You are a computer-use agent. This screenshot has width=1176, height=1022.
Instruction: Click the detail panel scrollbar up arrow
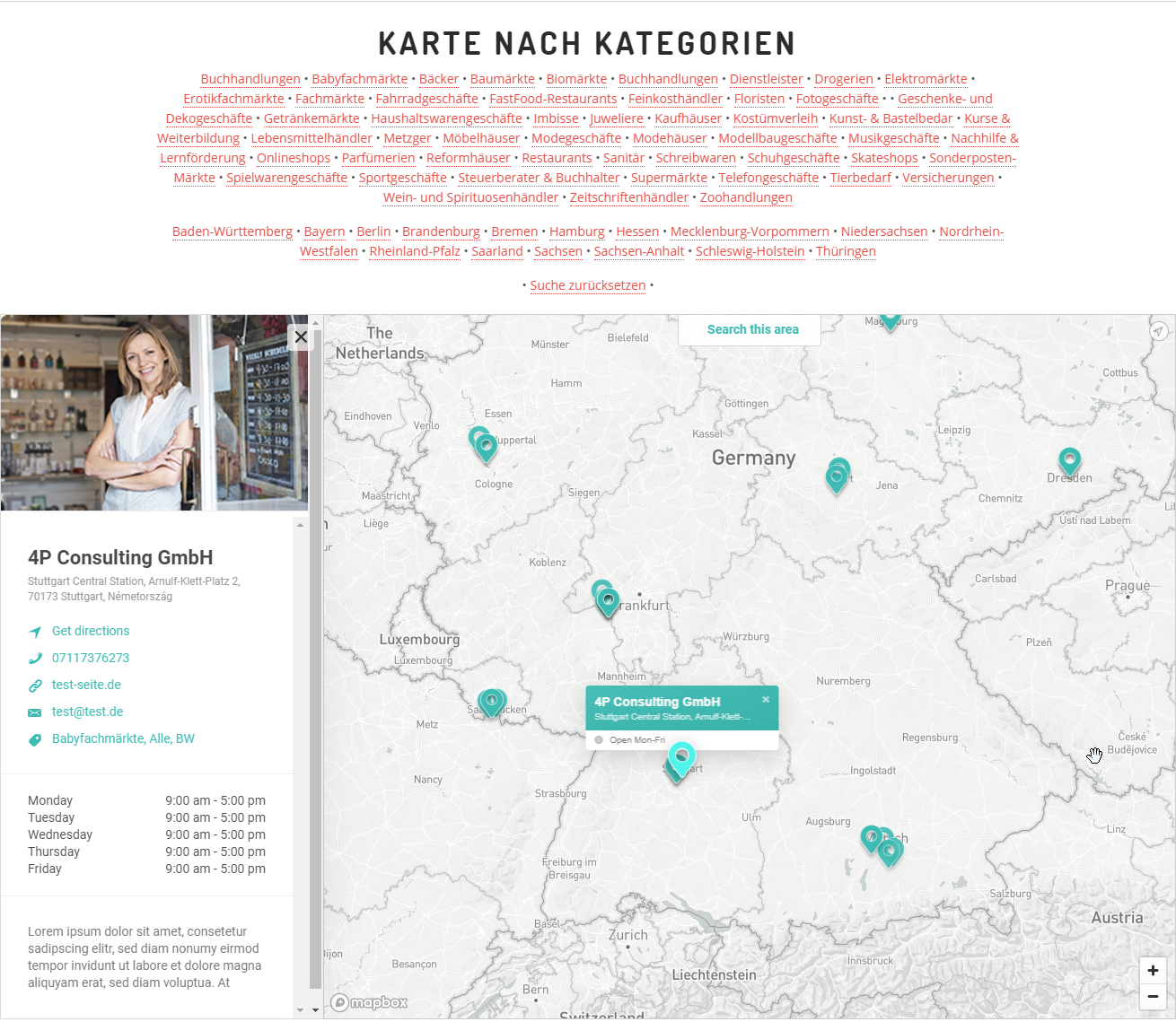pos(300,525)
